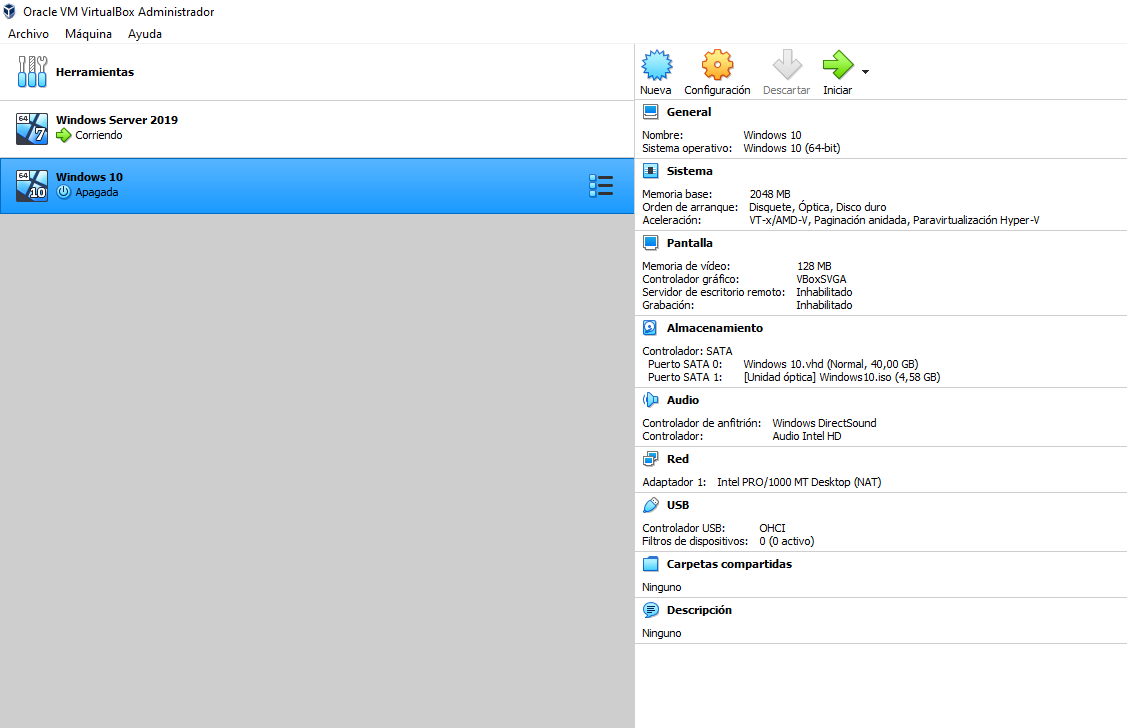The height and width of the screenshot is (728, 1127).
Task: Click the OHCI USB controller value
Action: coord(772,528)
